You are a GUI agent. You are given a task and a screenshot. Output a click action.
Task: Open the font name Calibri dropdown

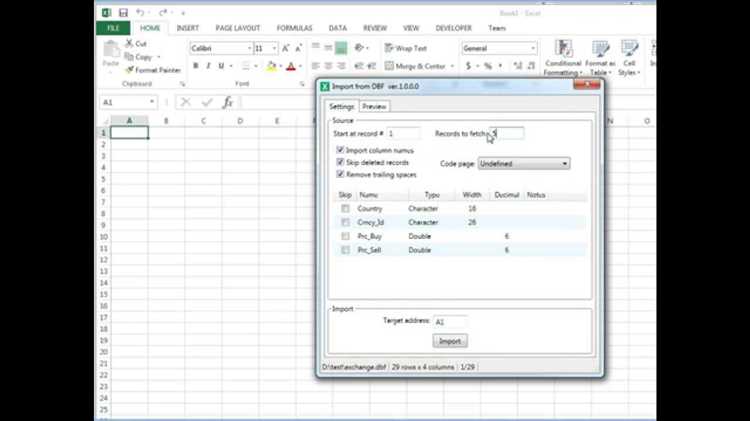[x=249, y=48]
